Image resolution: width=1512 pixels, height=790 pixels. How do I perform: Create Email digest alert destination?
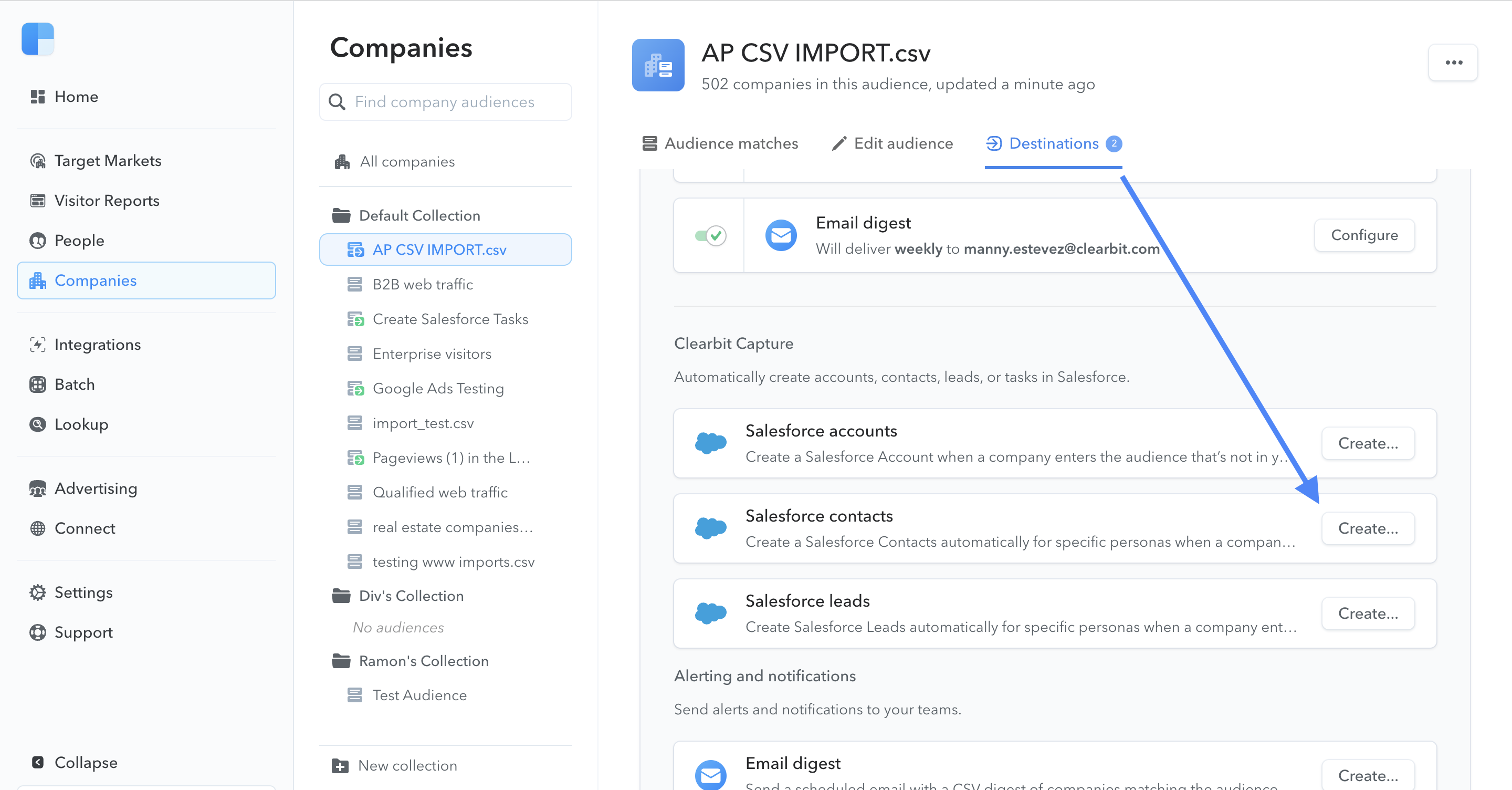(1368, 775)
